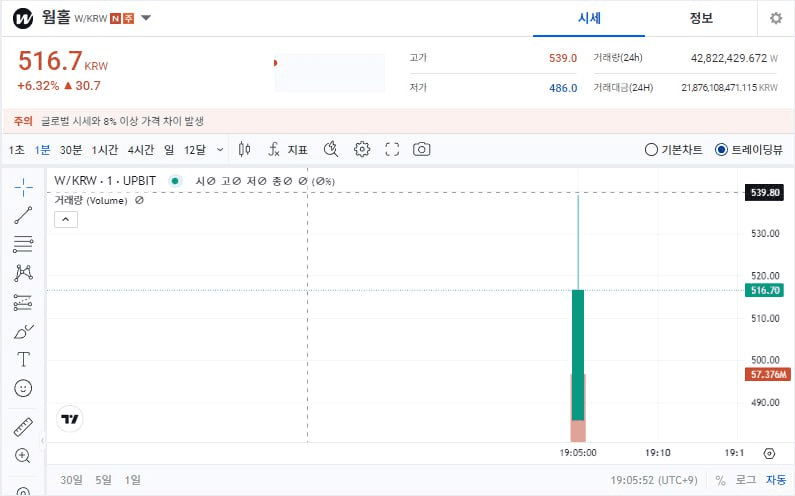Toggle the 로그 log scale
The image size is (795, 496).
pos(746,479)
